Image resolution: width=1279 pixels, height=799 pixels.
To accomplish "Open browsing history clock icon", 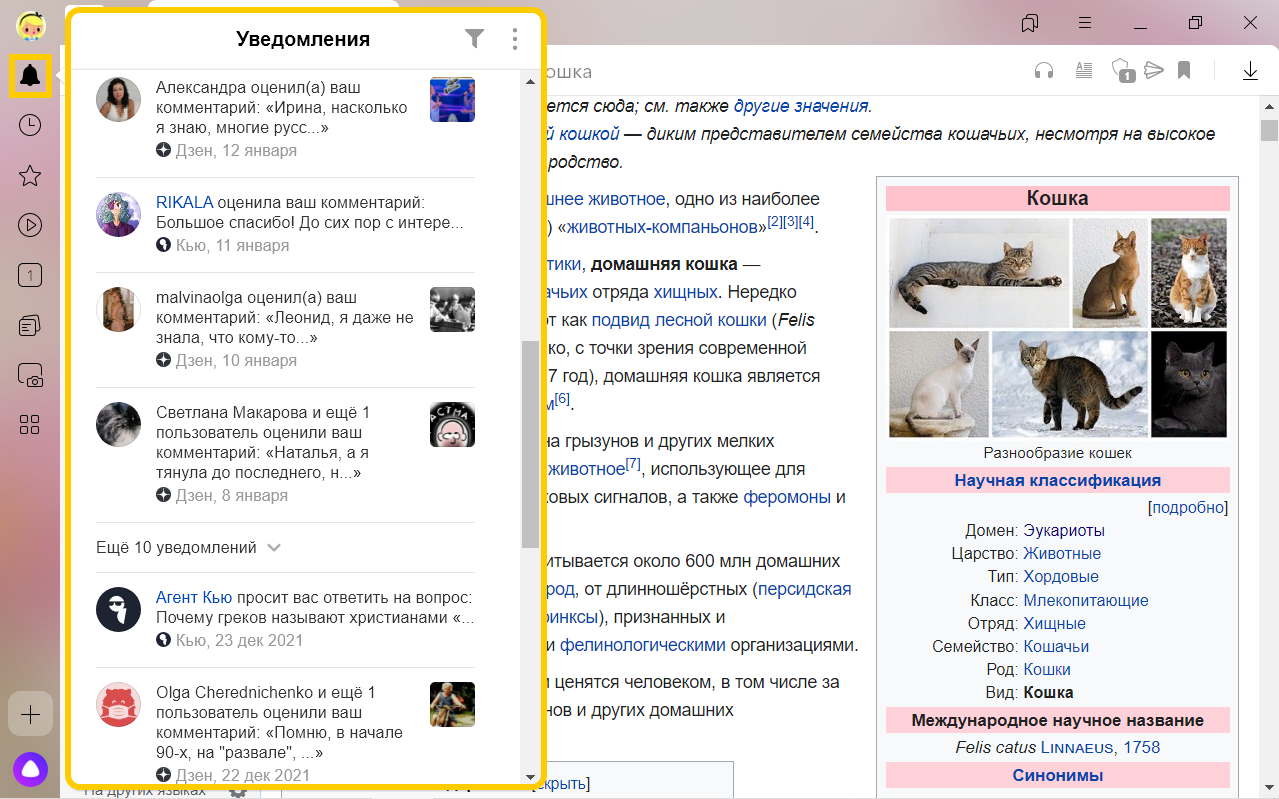I will [x=30, y=125].
